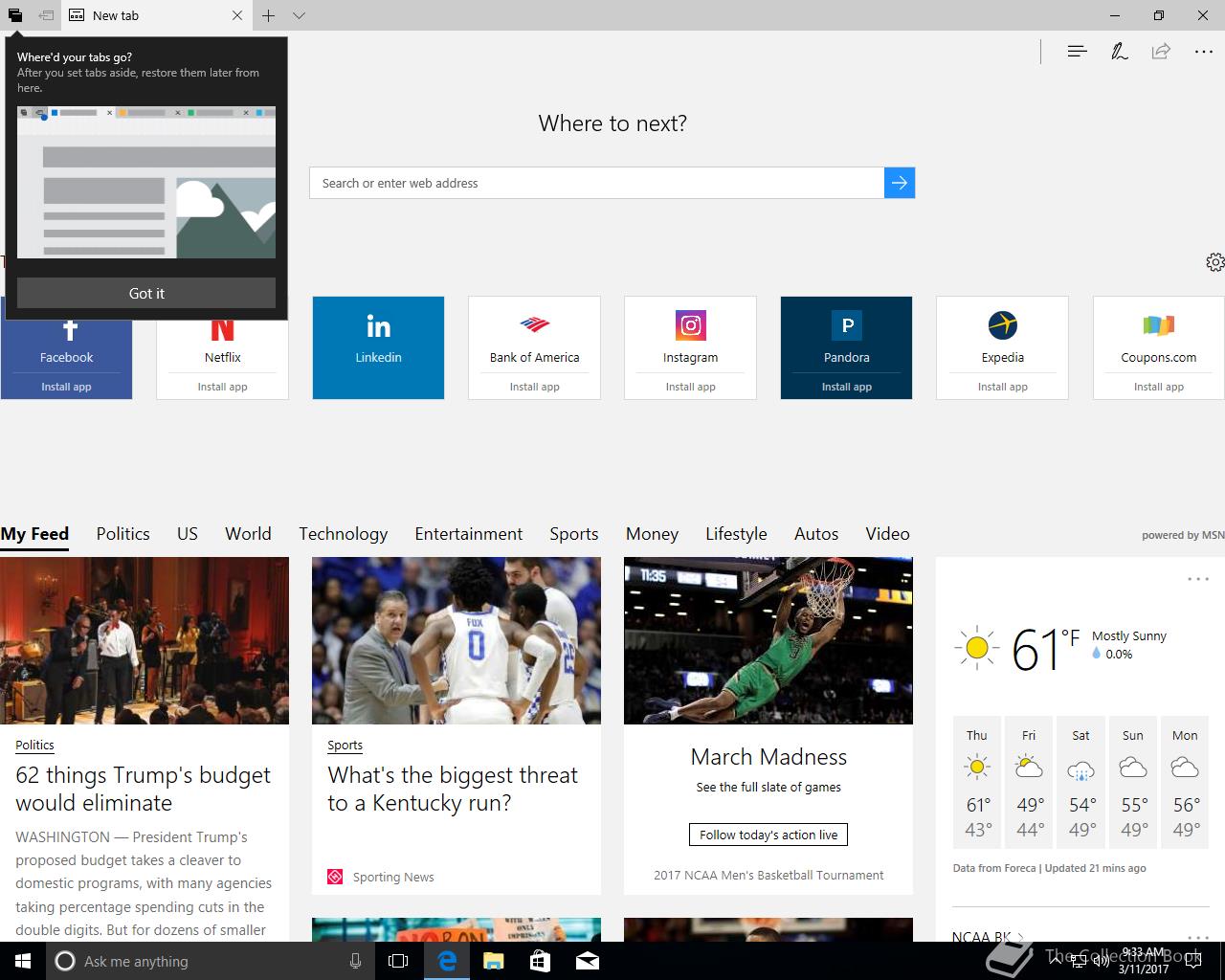Select the My Feed tab
The width and height of the screenshot is (1225, 980).
tap(34, 534)
